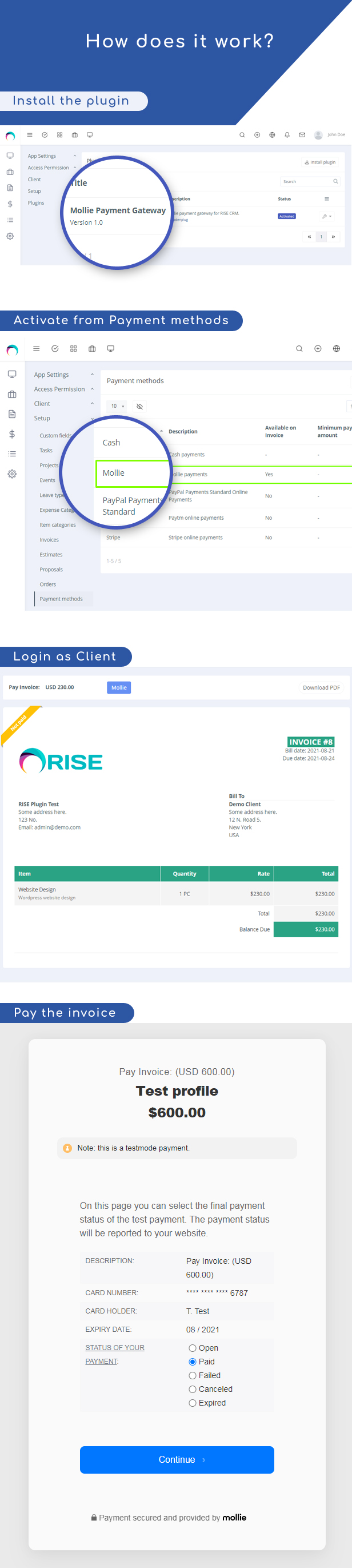Open hamburger menu in Plugins screenshot top bar
Viewport: 352px width, 1568px height.
pos(29,135)
